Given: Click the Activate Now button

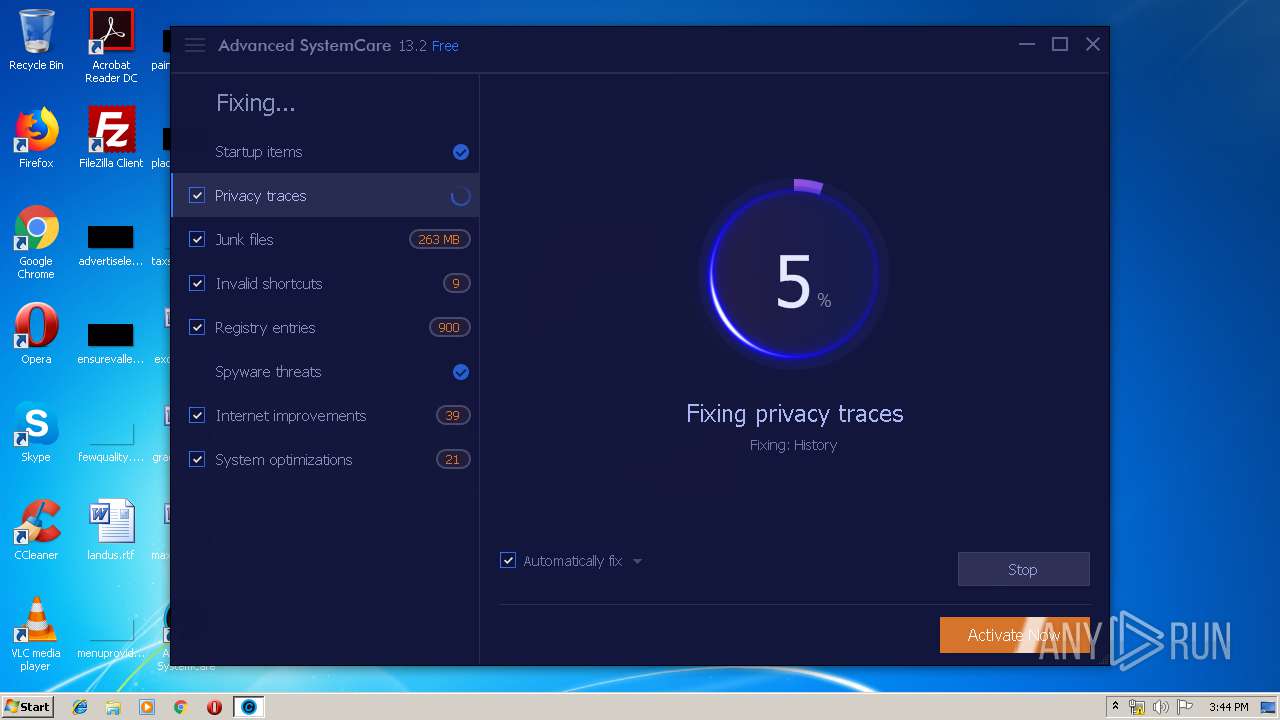Looking at the screenshot, I should tap(1014, 635).
